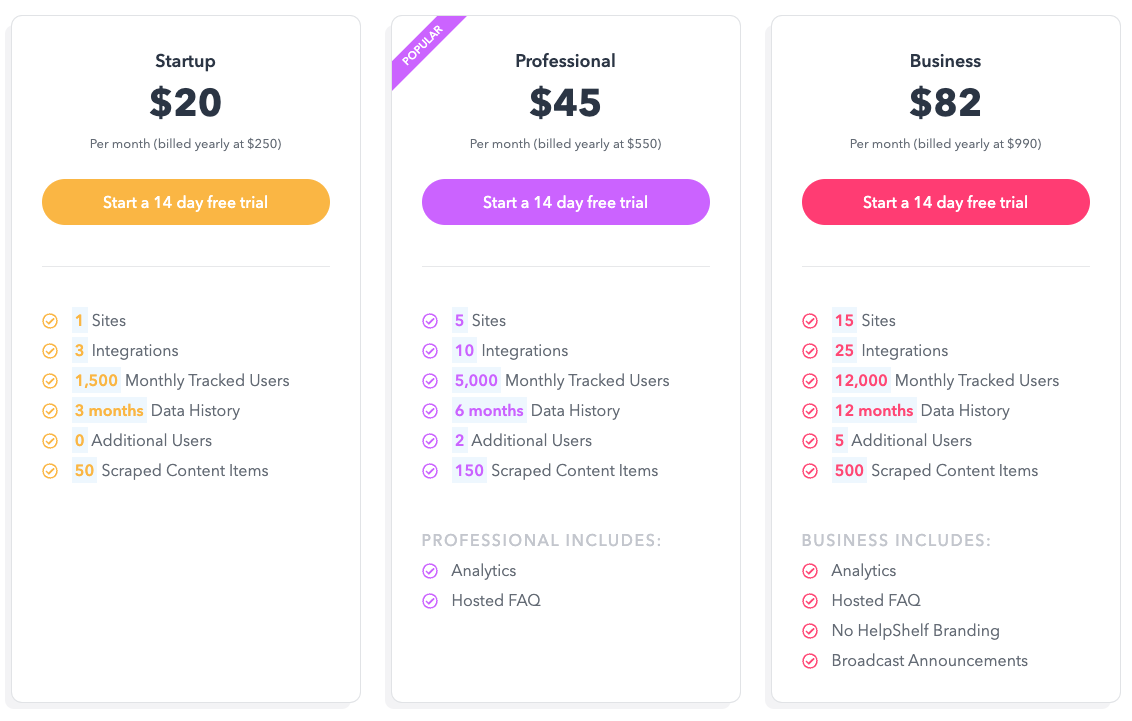Click the Broadcast Announcements checkmark icon
The height and width of the screenshot is (721, 1132).
tap(810, 661)
